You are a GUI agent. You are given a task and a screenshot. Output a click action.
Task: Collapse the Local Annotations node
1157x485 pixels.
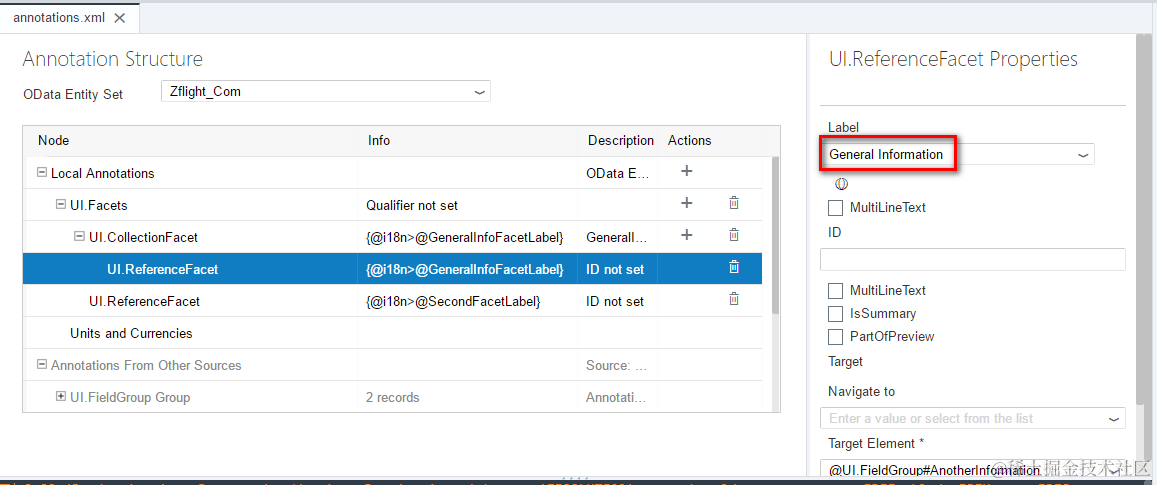click(x=43, y=173)
